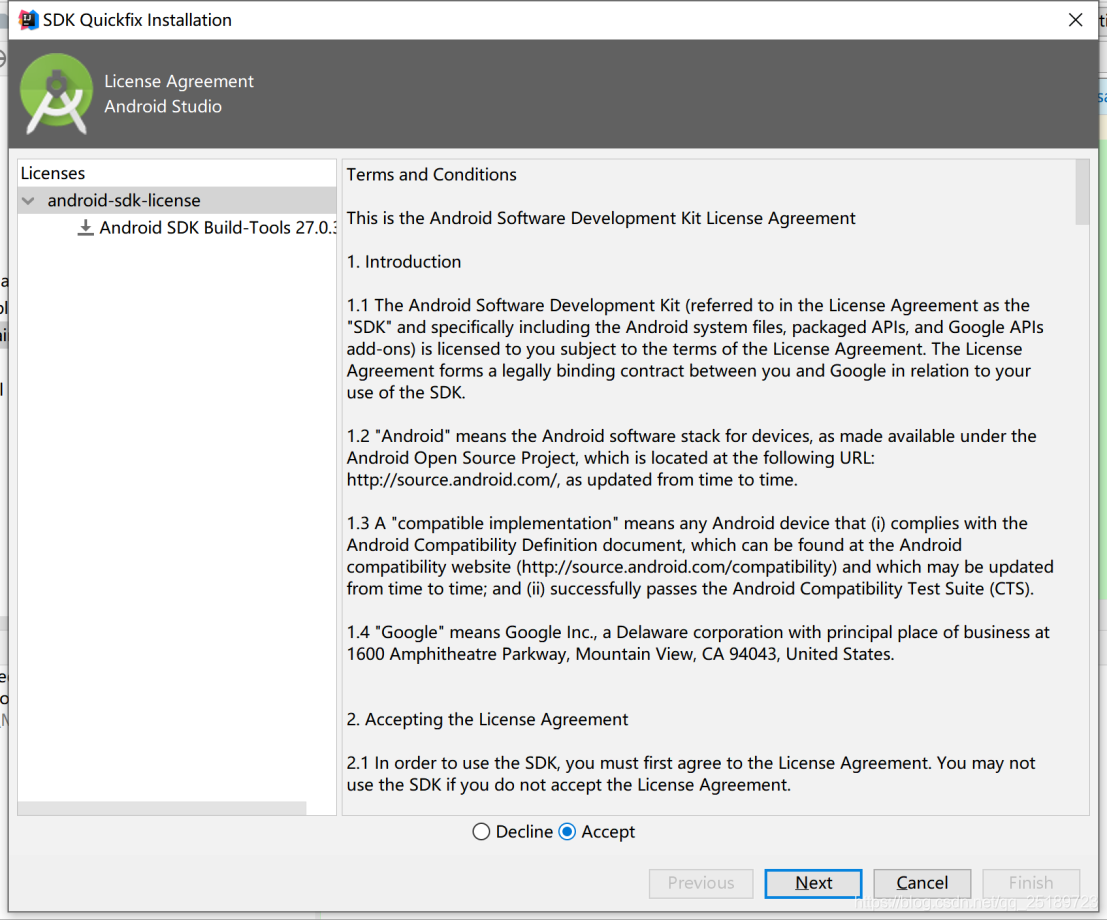Screen dimensions: 1108x921
Task: Collapse the android-sdk-license tree node
Action: coord(28,201)
